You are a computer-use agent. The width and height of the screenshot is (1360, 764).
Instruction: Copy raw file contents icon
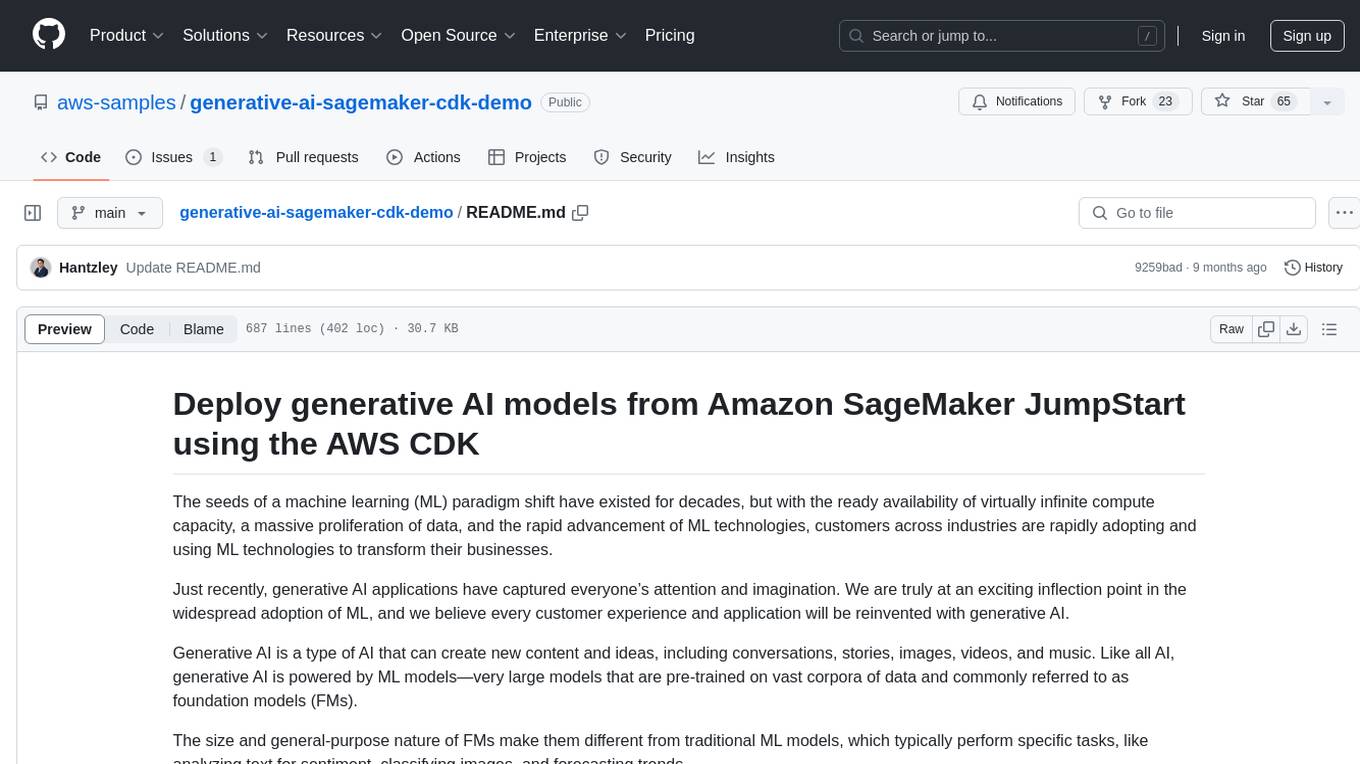1267,329
